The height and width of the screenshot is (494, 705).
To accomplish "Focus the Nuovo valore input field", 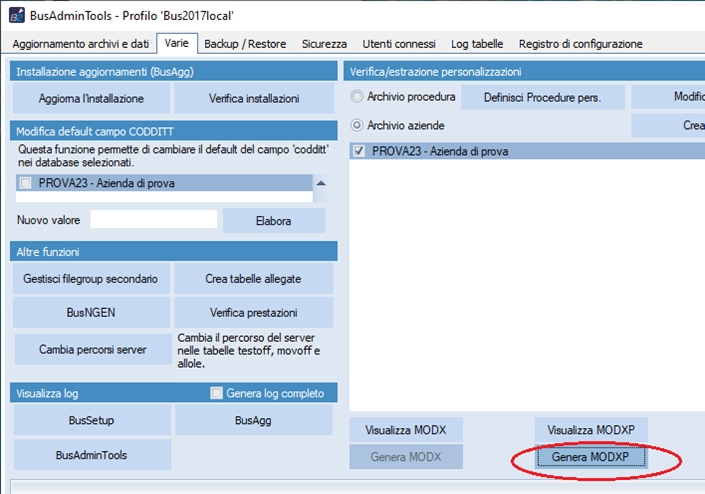I will click(x=153, y=219).
